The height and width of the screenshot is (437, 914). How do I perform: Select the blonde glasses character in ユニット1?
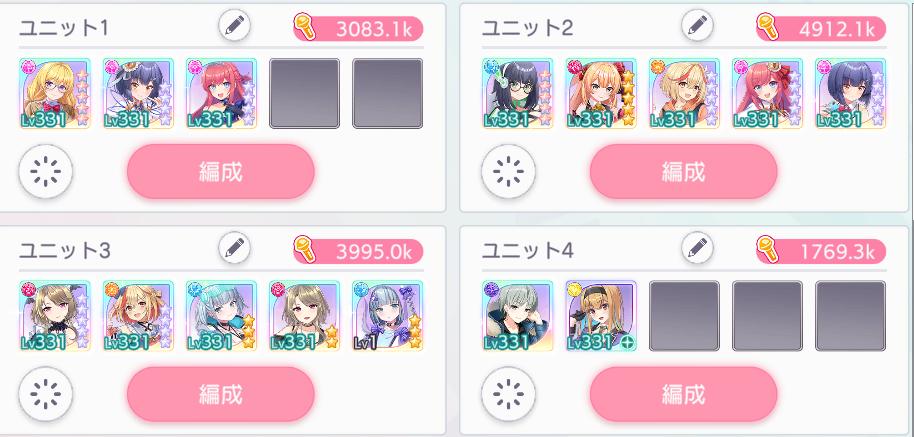point(55,93)
